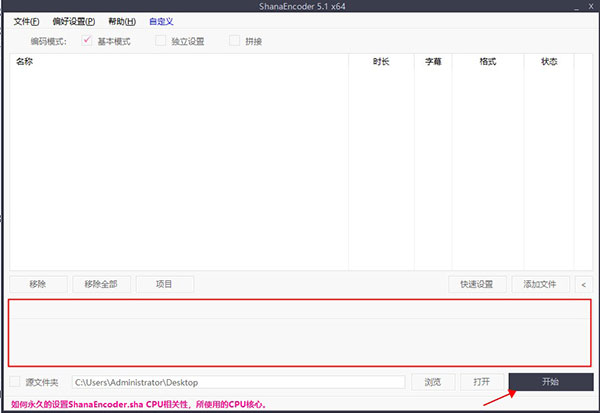Select the 字幕 column header
600x413 pixels.
[433, 62]
